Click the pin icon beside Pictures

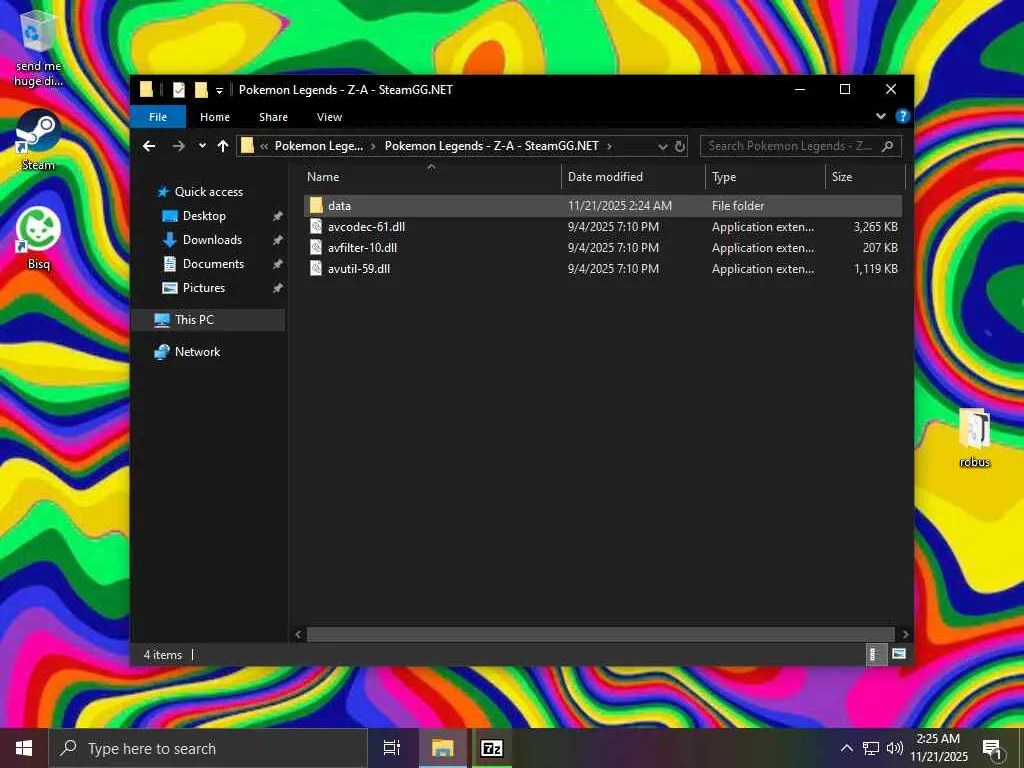click(278, 288)
